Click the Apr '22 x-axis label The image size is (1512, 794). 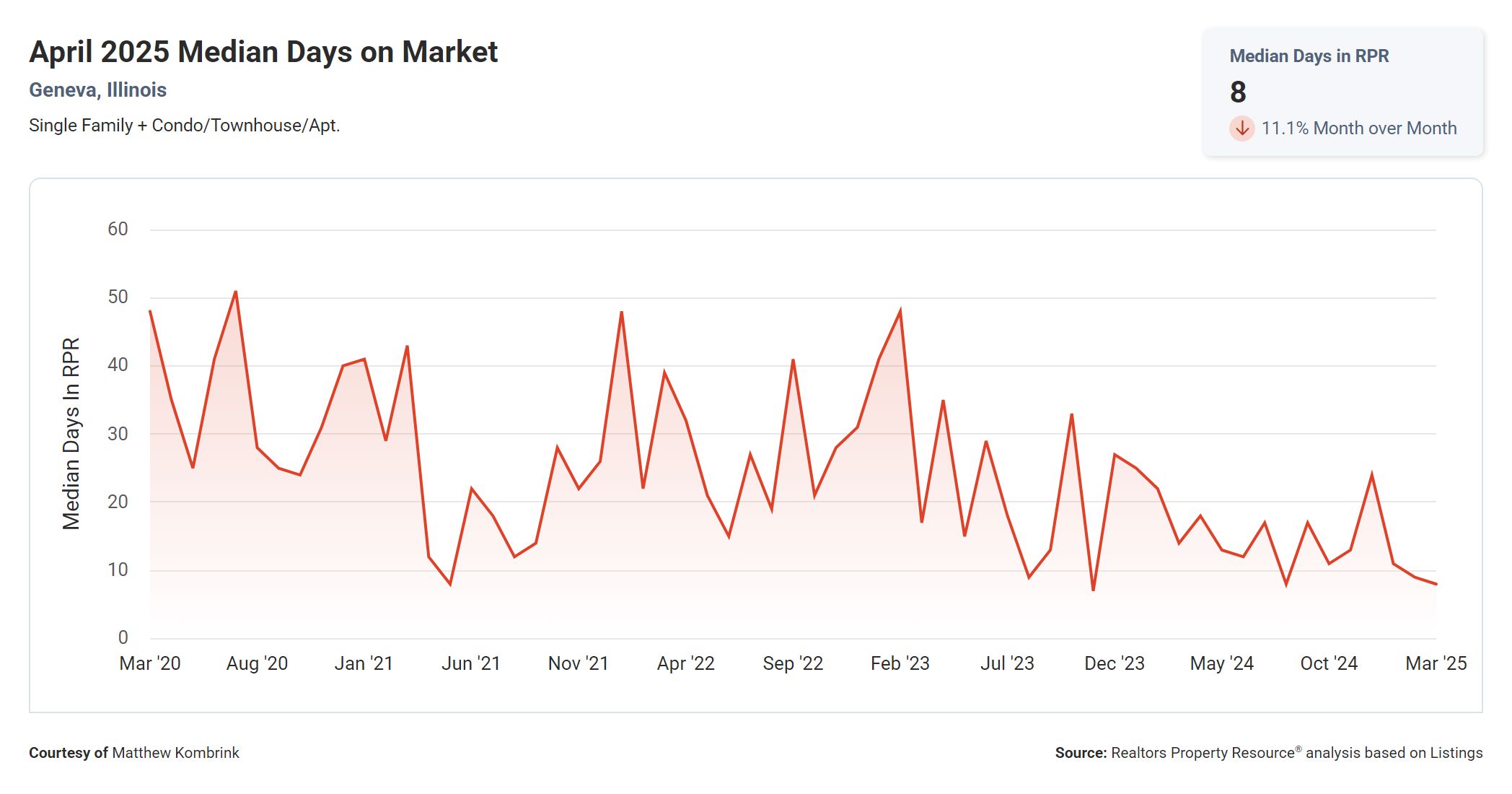685,663
